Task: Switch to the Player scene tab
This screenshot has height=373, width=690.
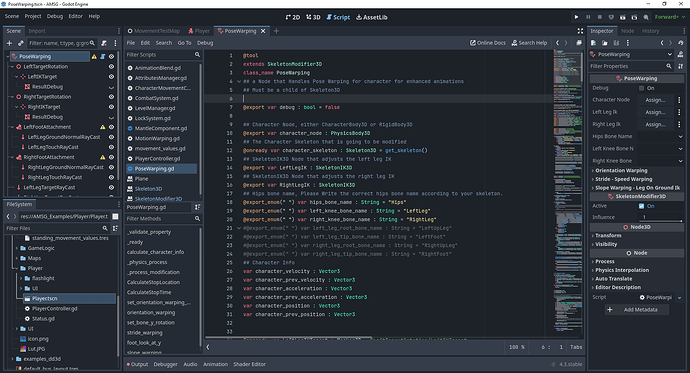Action: pos(199,31)
